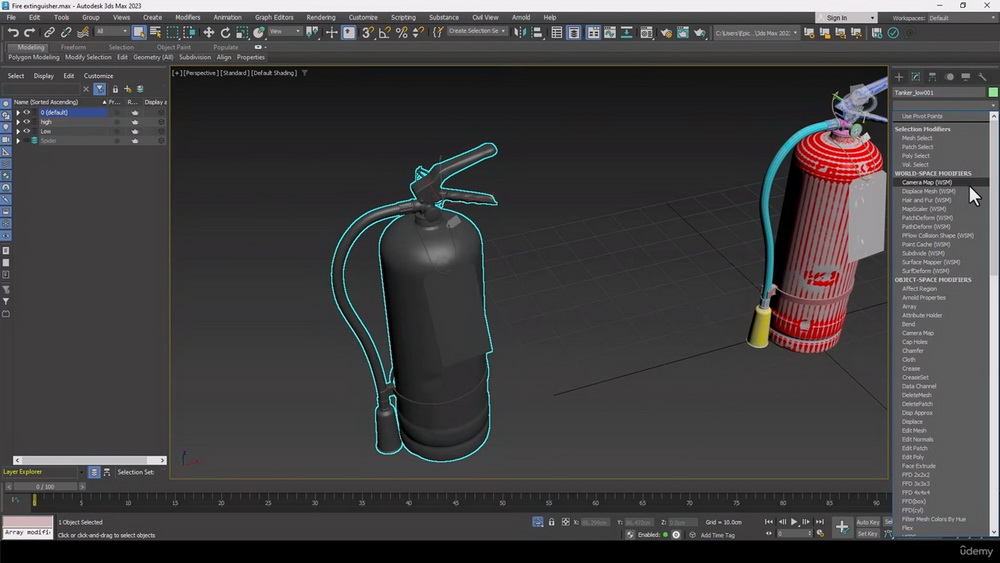The image size is (1000, 563).
Task: Click the green object color swatch
Action: pos(993,92)
